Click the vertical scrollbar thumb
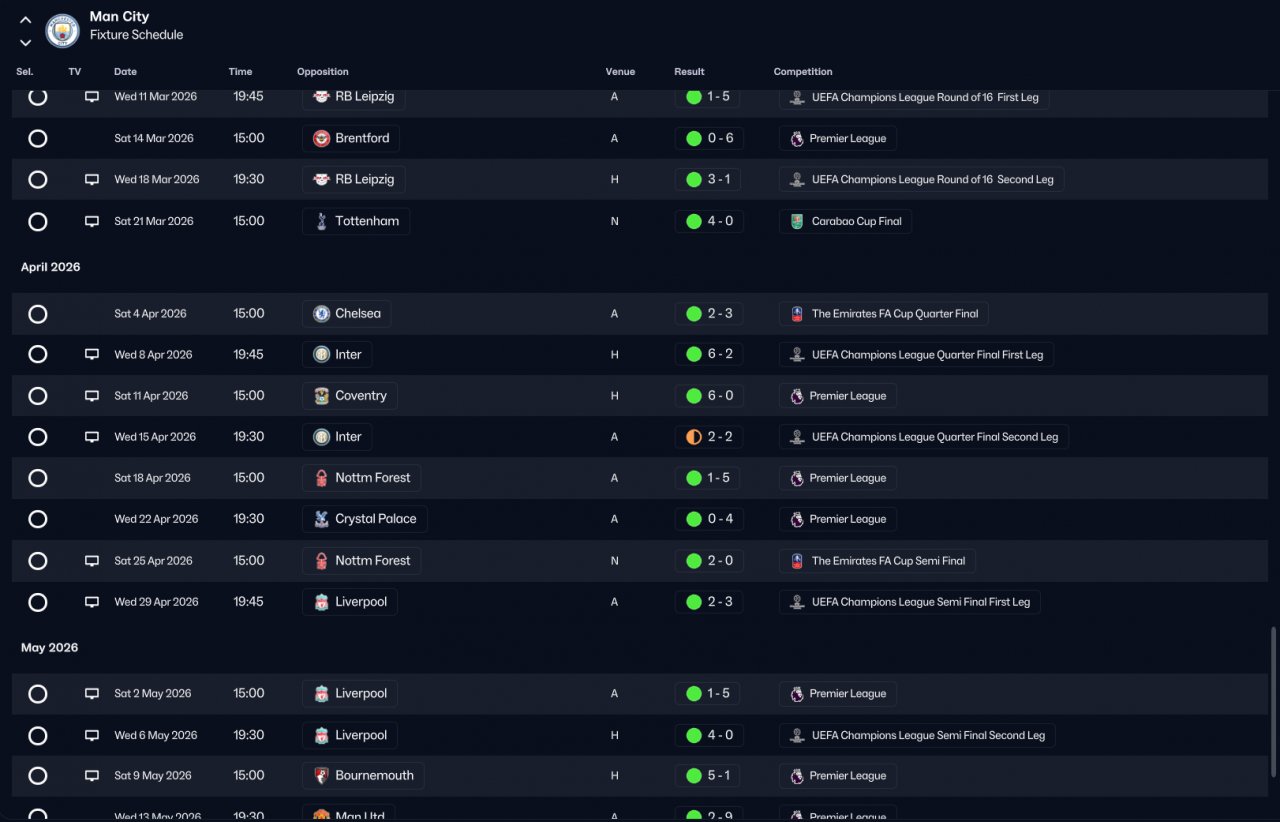Screen dimensions: 1280x822 point(1273,700)
